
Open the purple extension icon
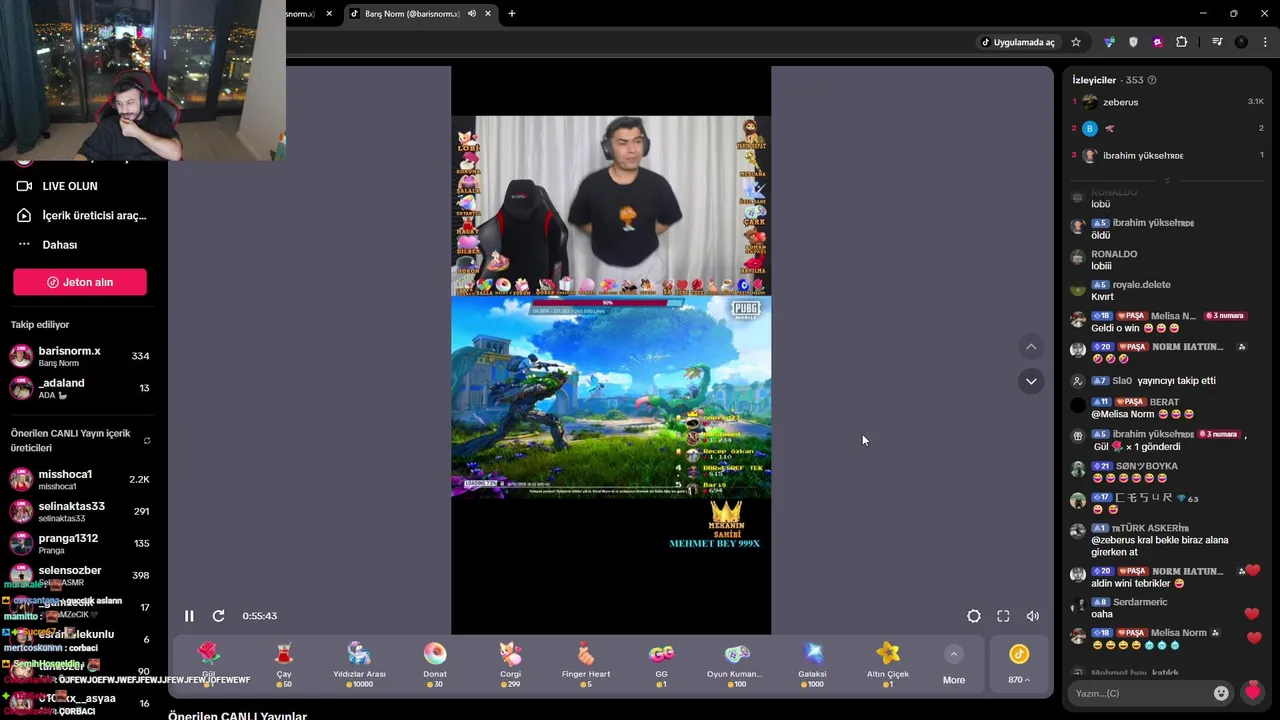click(1157, 42)
